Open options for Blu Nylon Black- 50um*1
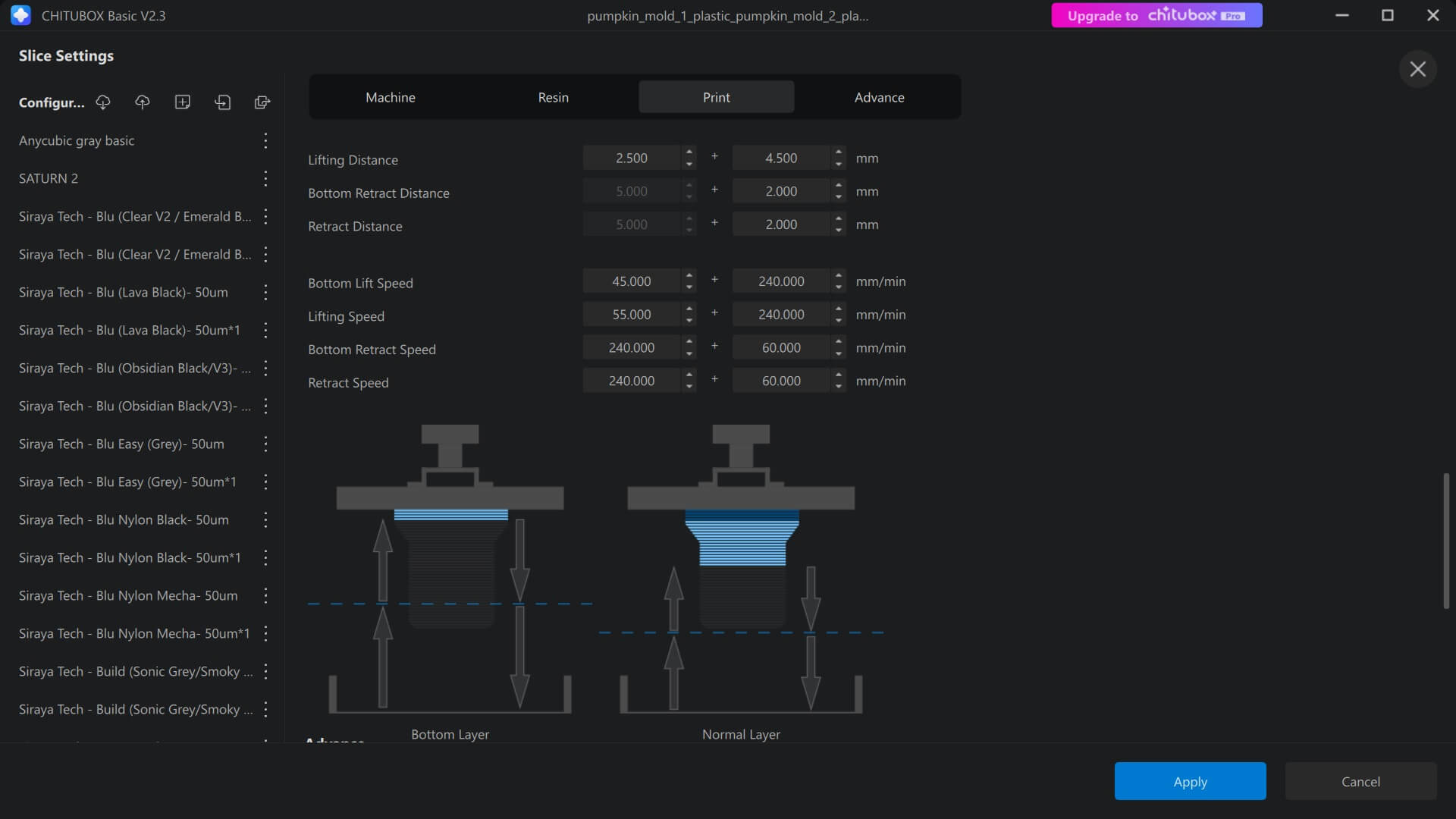Screen dimensions: 1456x819 [x=265, y=557]
